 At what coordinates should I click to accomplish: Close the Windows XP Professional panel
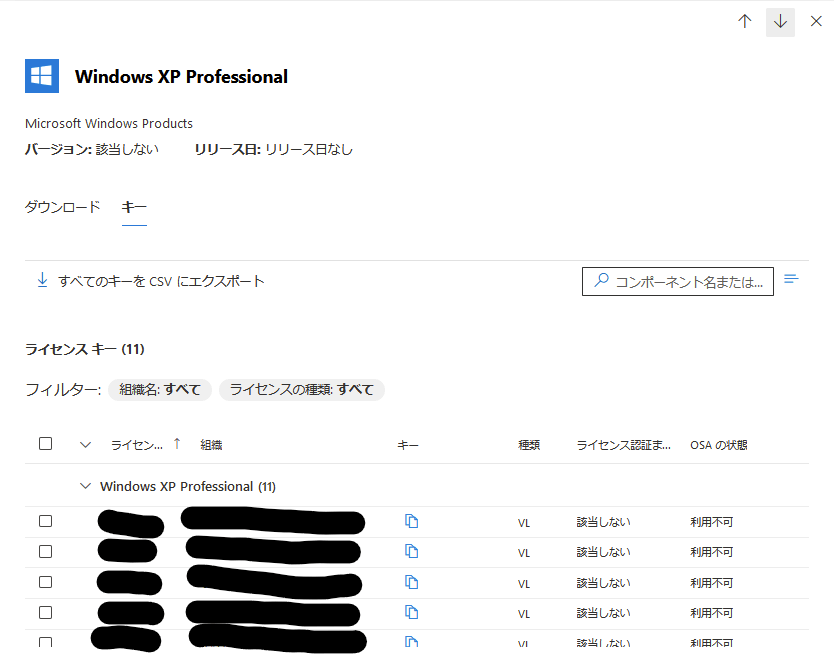pyautogui.click(x=816, y=21)
